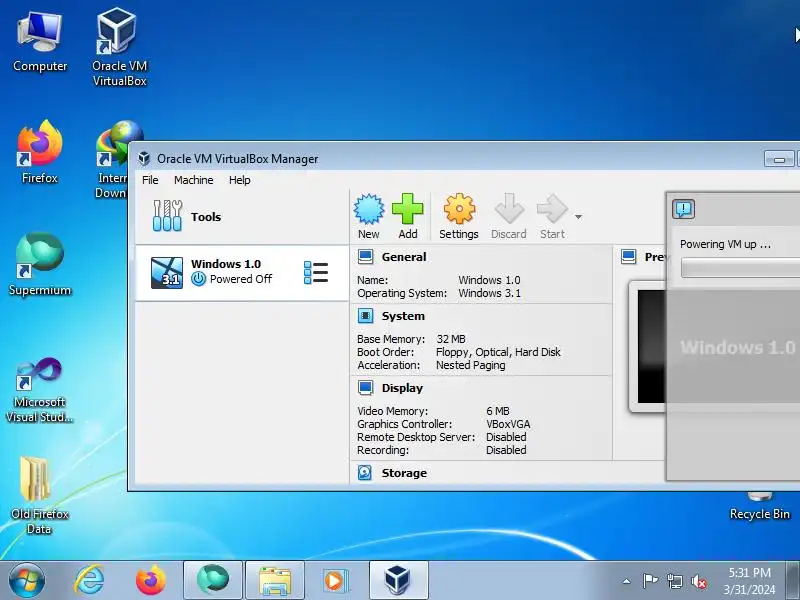Click the network tray icon
This screenshot has width=800, height=600.
tap(674, 581)
